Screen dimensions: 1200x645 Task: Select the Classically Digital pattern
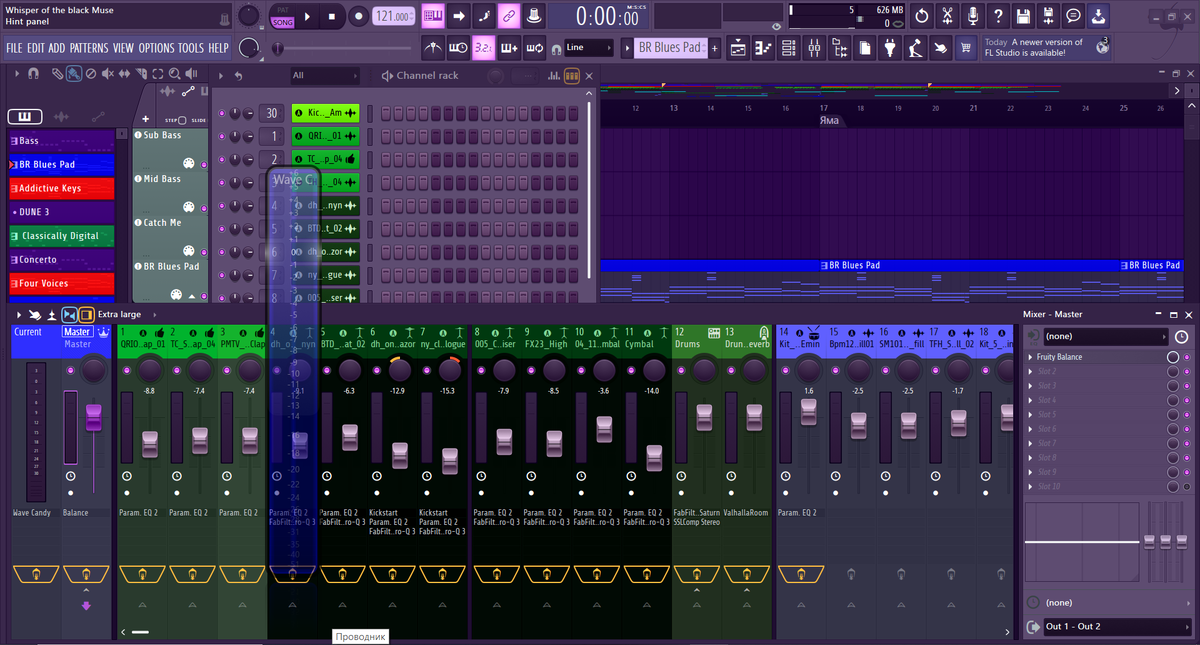(61, 236)
